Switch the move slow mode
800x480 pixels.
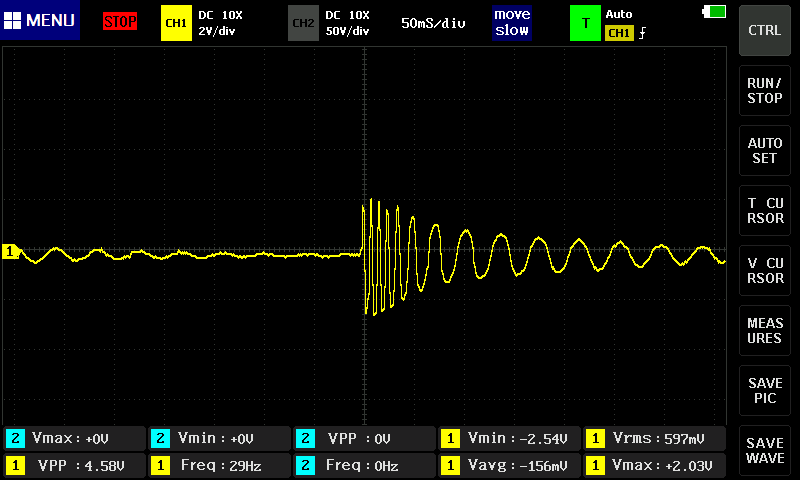(x=512, y=22)
